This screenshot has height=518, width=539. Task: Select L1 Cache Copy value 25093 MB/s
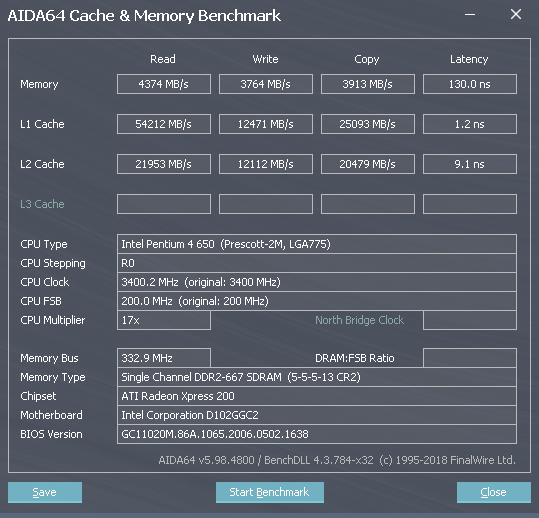tap(368, 124)
